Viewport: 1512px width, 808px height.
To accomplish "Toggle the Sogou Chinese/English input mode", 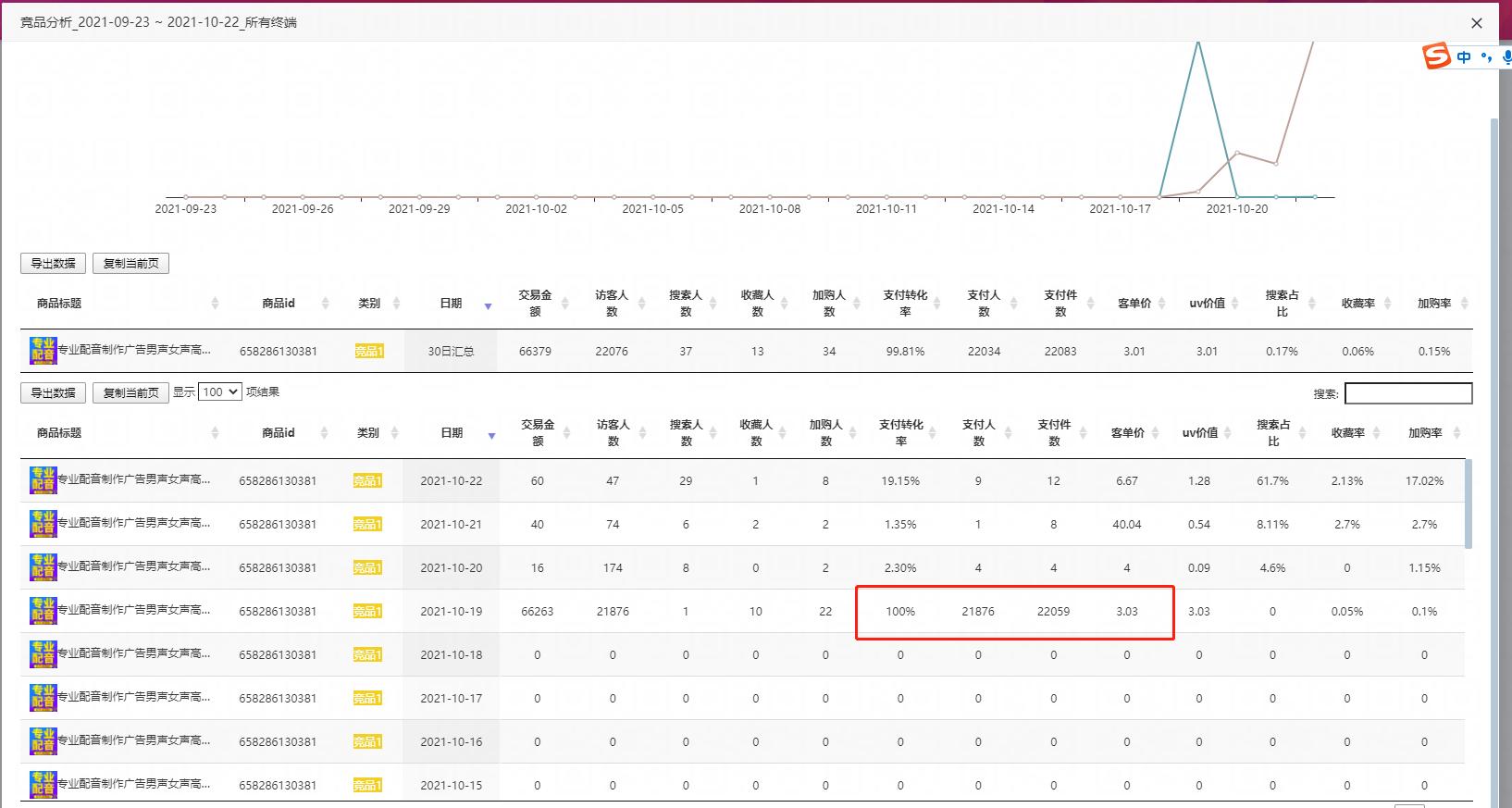I will tap(1464, 57).
